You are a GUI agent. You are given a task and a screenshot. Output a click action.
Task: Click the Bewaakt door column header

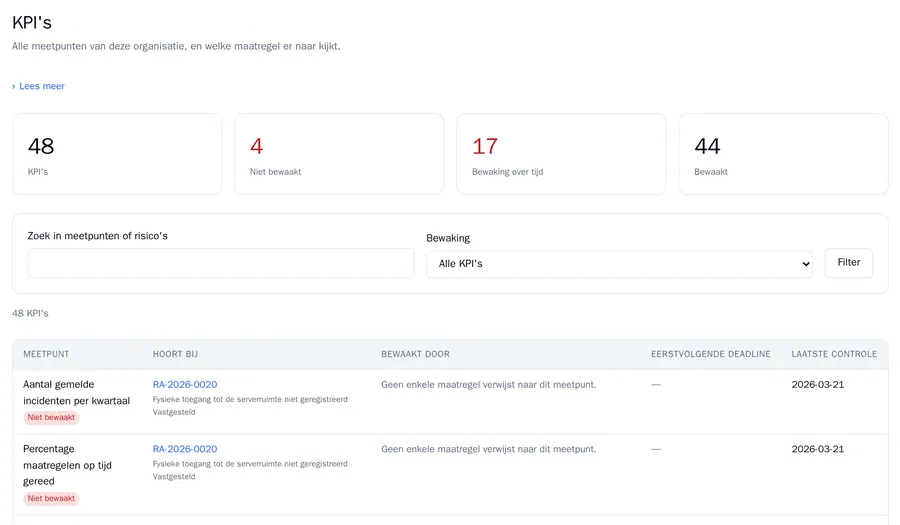tap(416, 354)
